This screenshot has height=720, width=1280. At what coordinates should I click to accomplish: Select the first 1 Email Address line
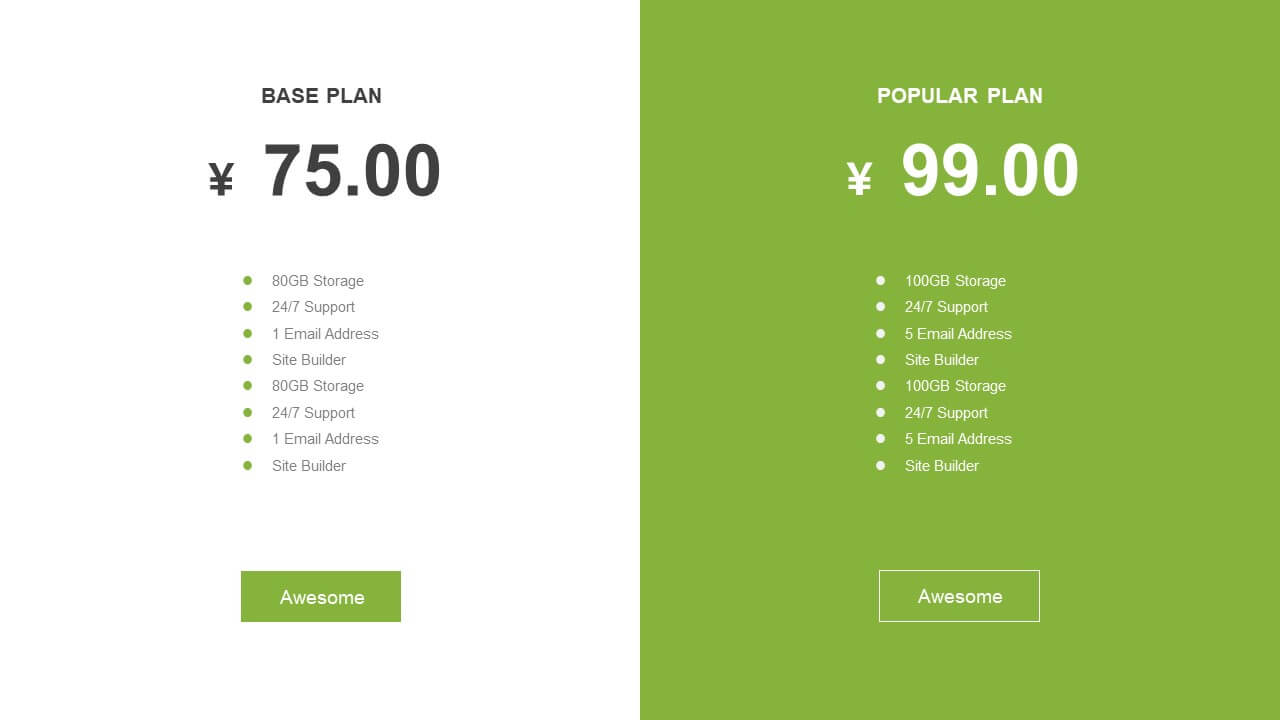(325, 334)
